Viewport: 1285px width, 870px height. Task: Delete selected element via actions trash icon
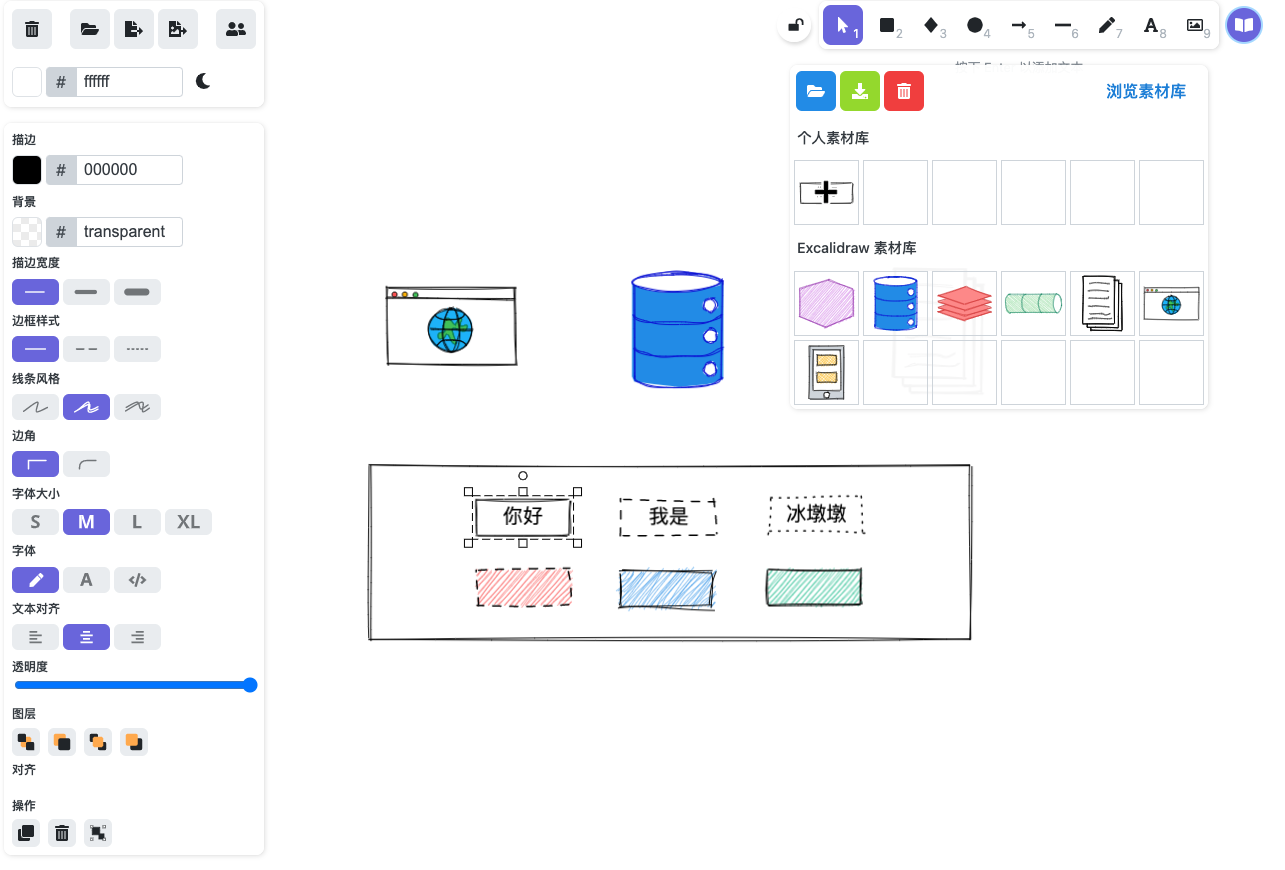click(62, 832)
